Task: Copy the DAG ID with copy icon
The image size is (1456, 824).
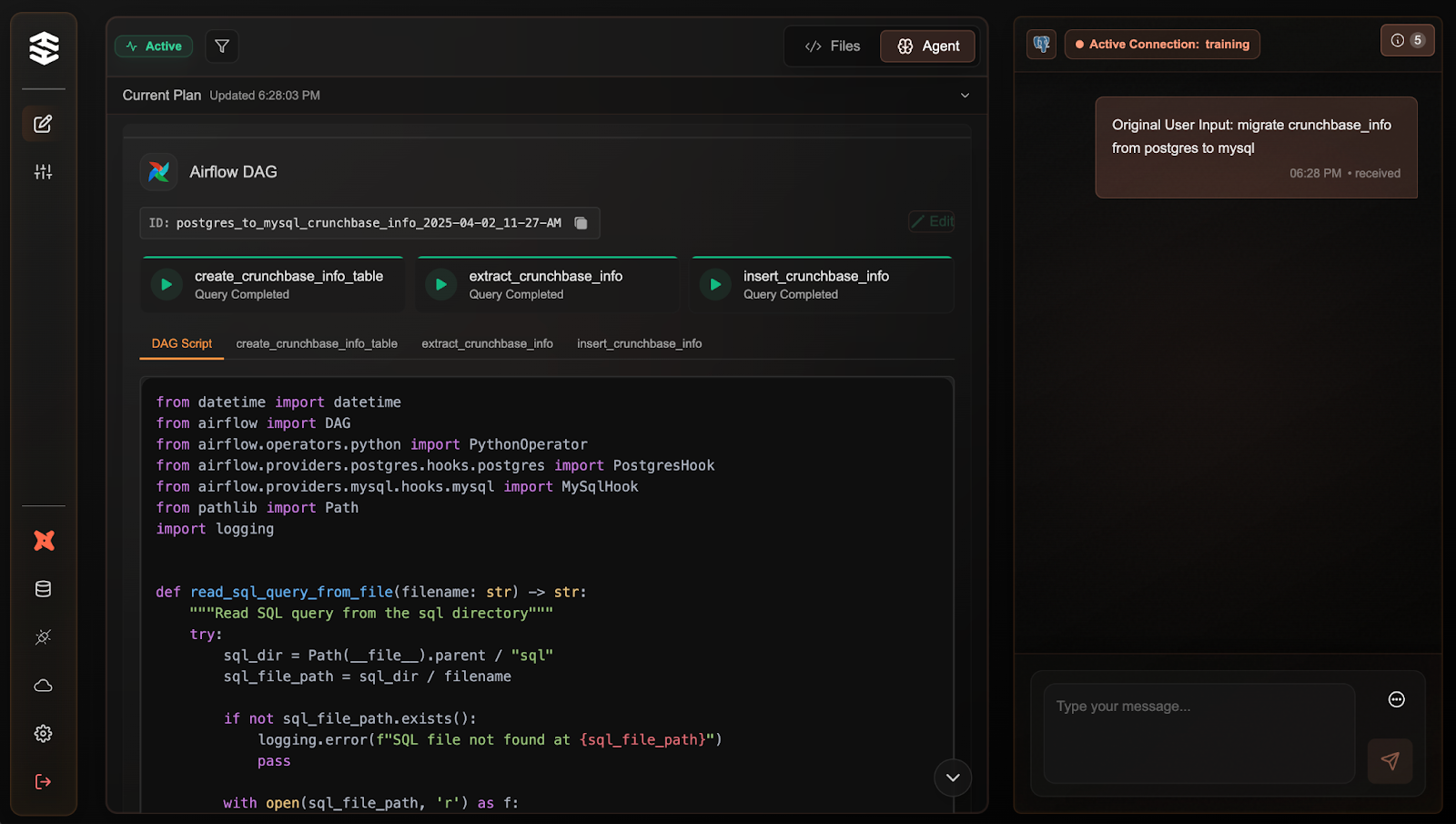Action: pos(581,223)
